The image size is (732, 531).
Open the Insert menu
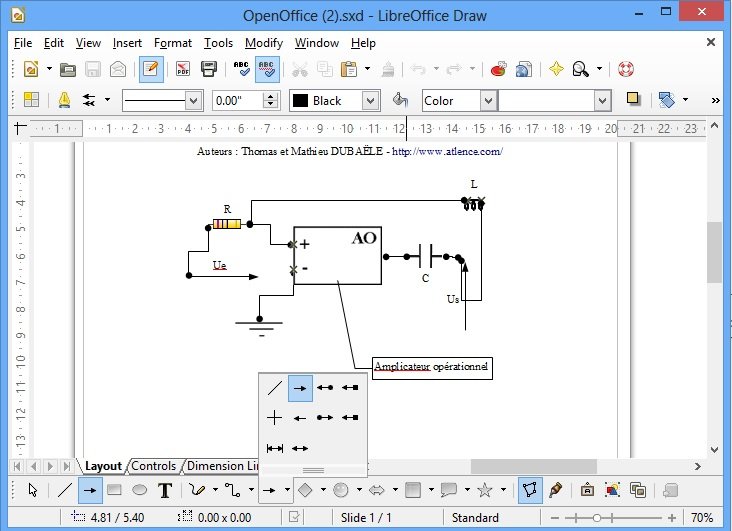pos(127,43)
